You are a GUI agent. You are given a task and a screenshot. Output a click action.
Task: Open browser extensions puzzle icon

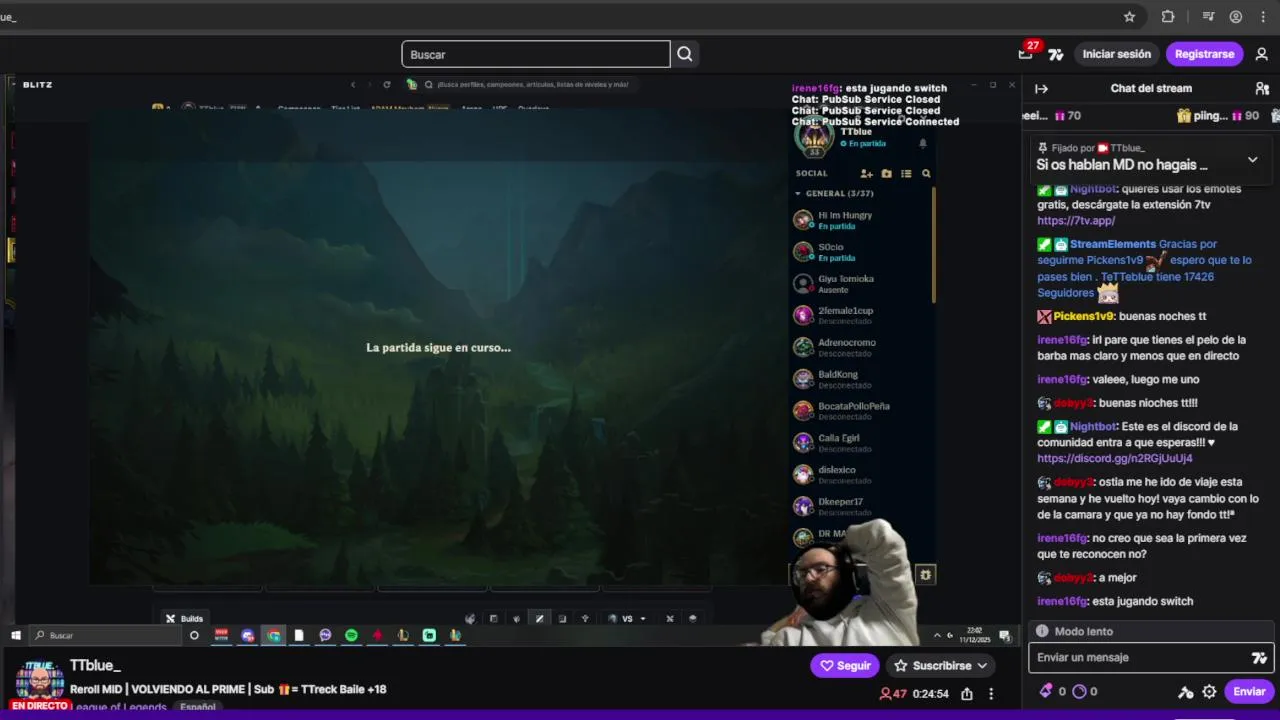1168,17
